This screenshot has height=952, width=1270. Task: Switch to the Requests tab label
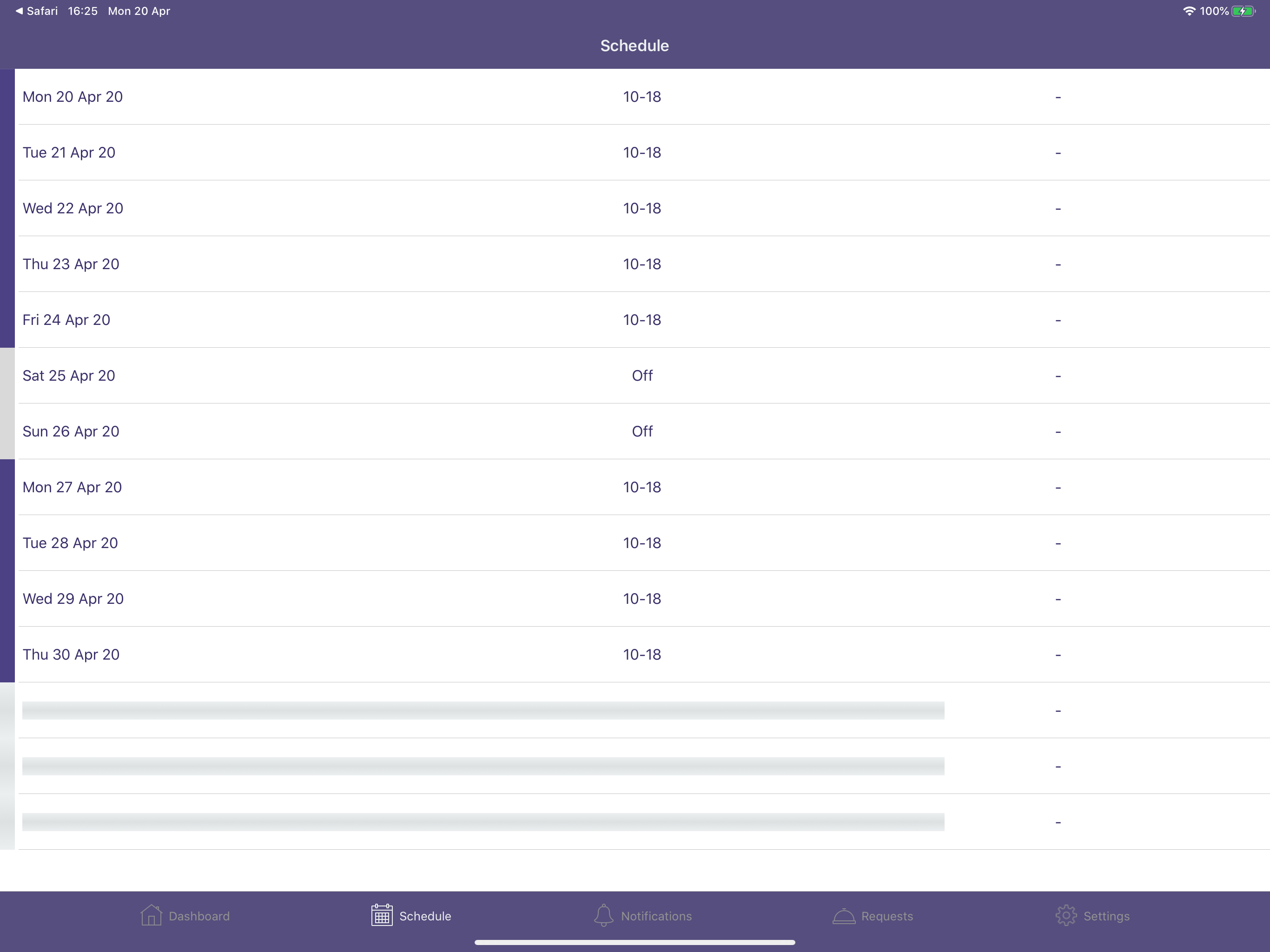coord(887,916)
